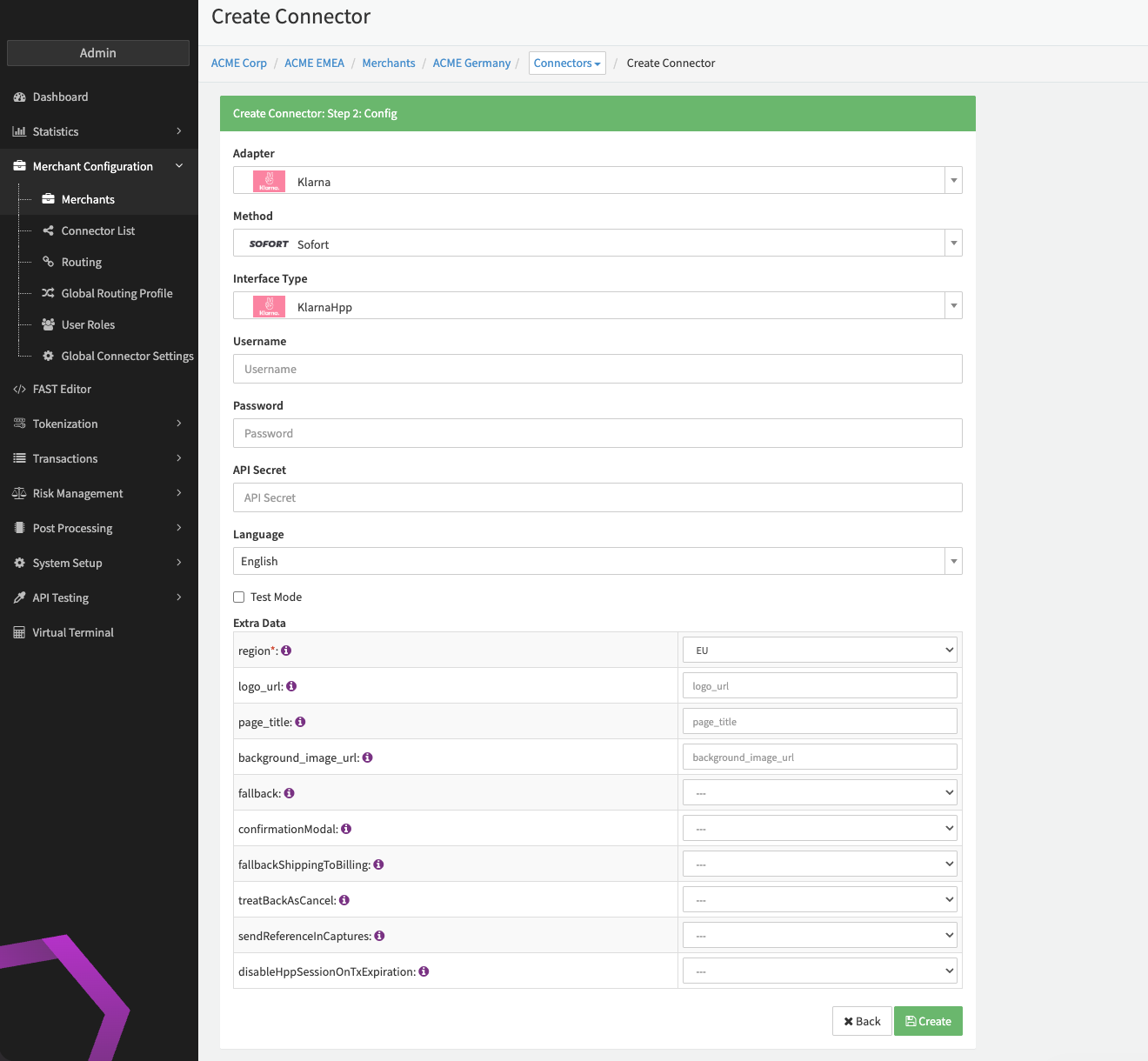
Task: Click the Virtual Terminal calculator icon
Action: (19, 632)
